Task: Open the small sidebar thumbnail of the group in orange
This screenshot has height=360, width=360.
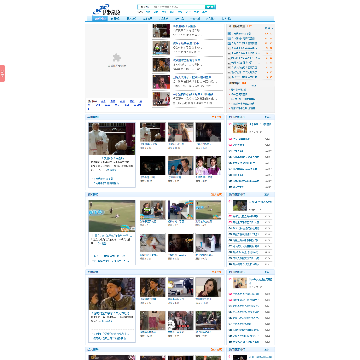Action: click(240, 128)
